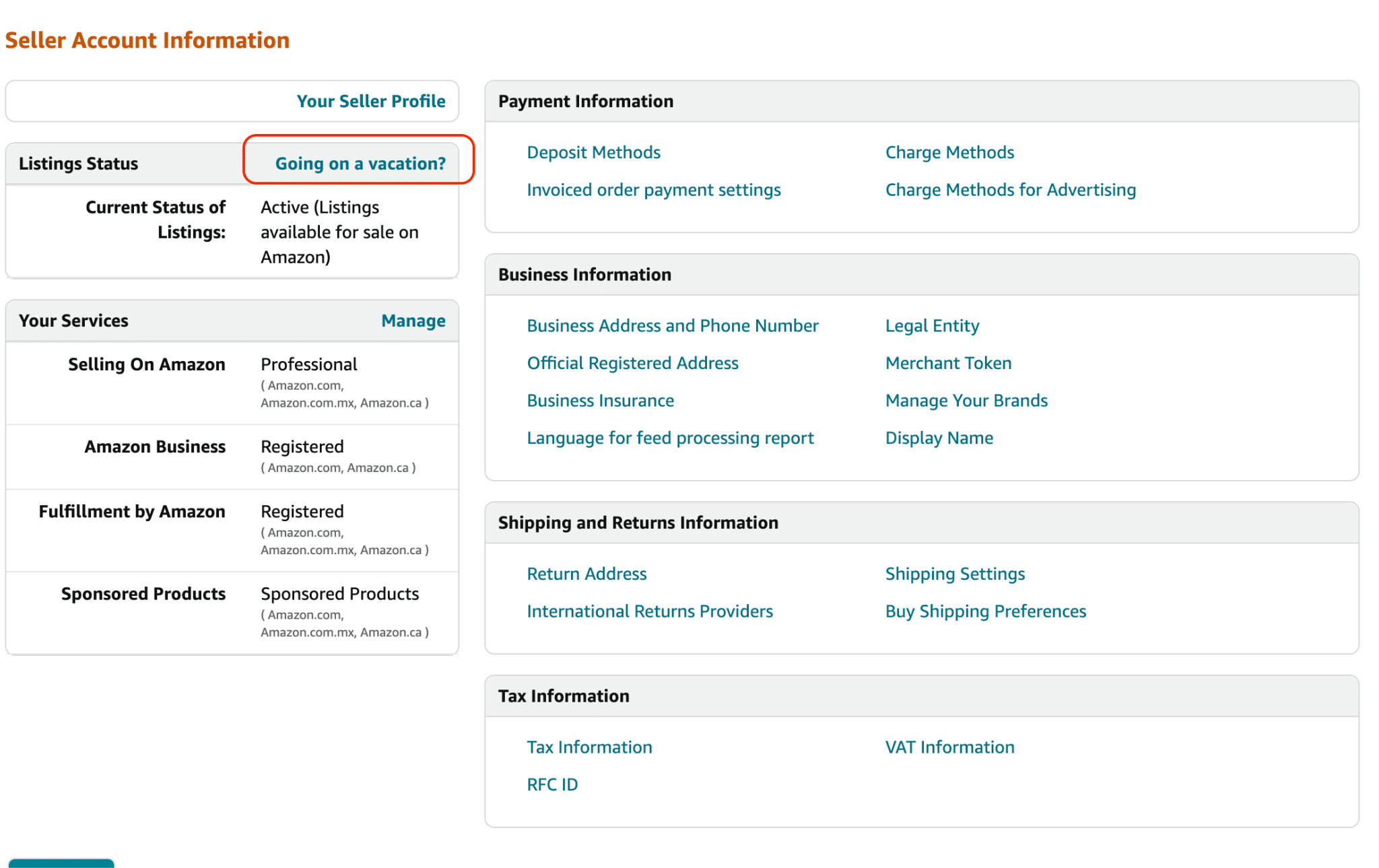Viewport: 1379px width, 868px height.
Task: Click the Payment Information section header
Action: 586,101
